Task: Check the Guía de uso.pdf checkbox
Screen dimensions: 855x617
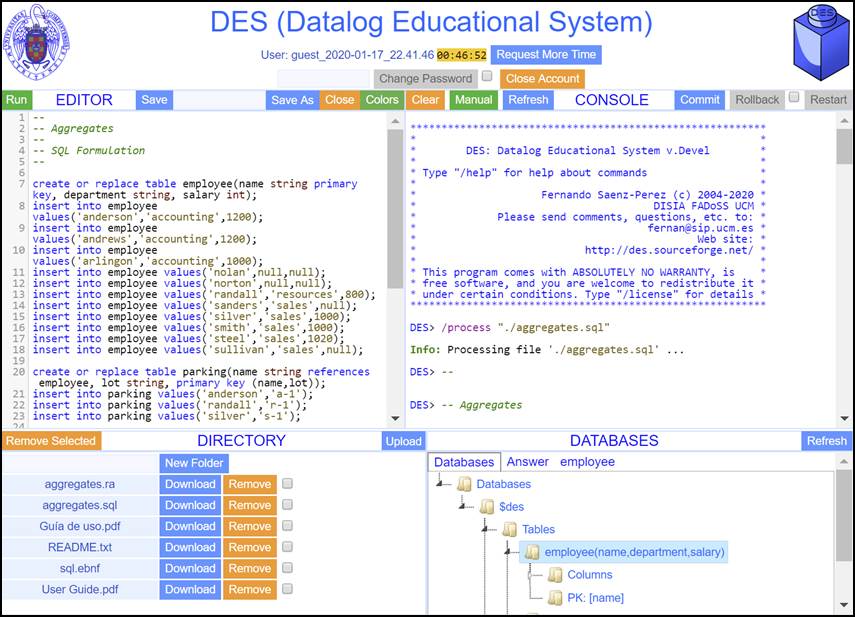Action: tap(287, 525)
